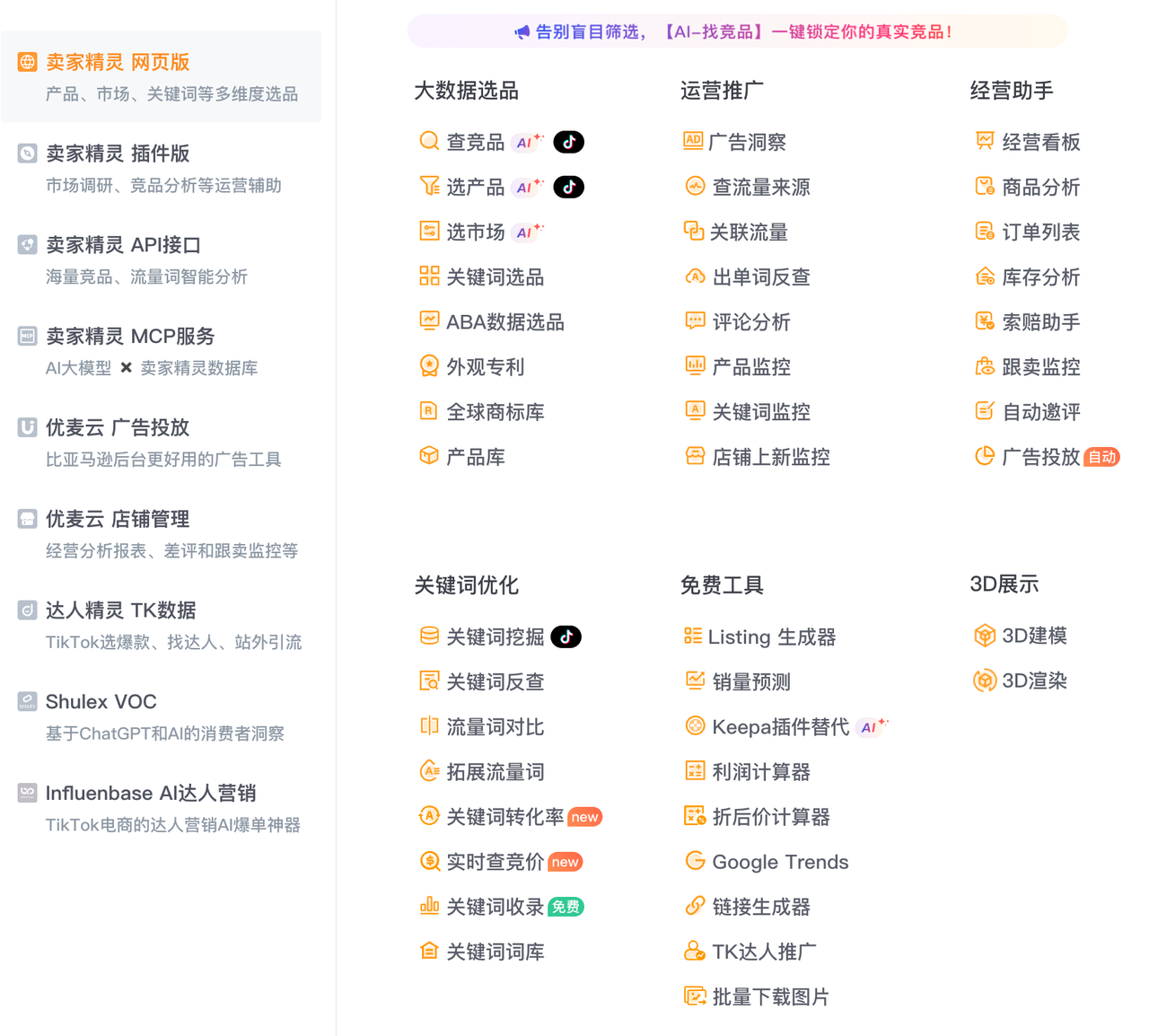Click the 广告洞察 AD icon
Image resolution: width=1149 pixels, height=1036 pixels.
coord(693,141)
